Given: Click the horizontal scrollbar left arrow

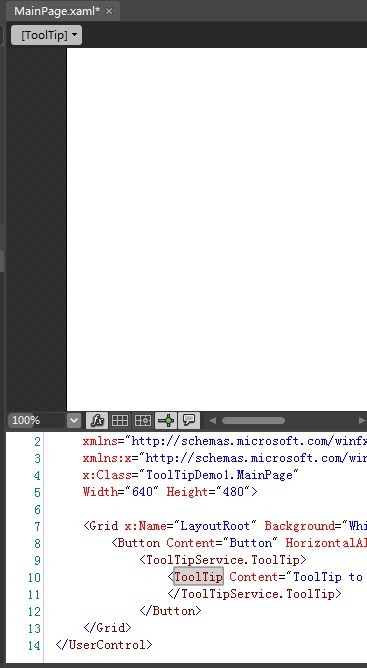Looking at the screenshot, I should 212,420.
